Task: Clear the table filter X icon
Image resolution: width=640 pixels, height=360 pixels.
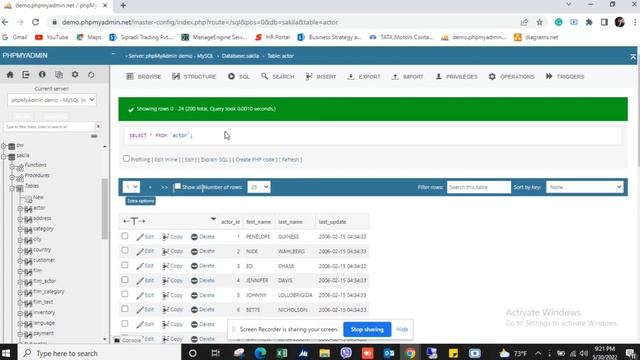Action: coord(98,127)
